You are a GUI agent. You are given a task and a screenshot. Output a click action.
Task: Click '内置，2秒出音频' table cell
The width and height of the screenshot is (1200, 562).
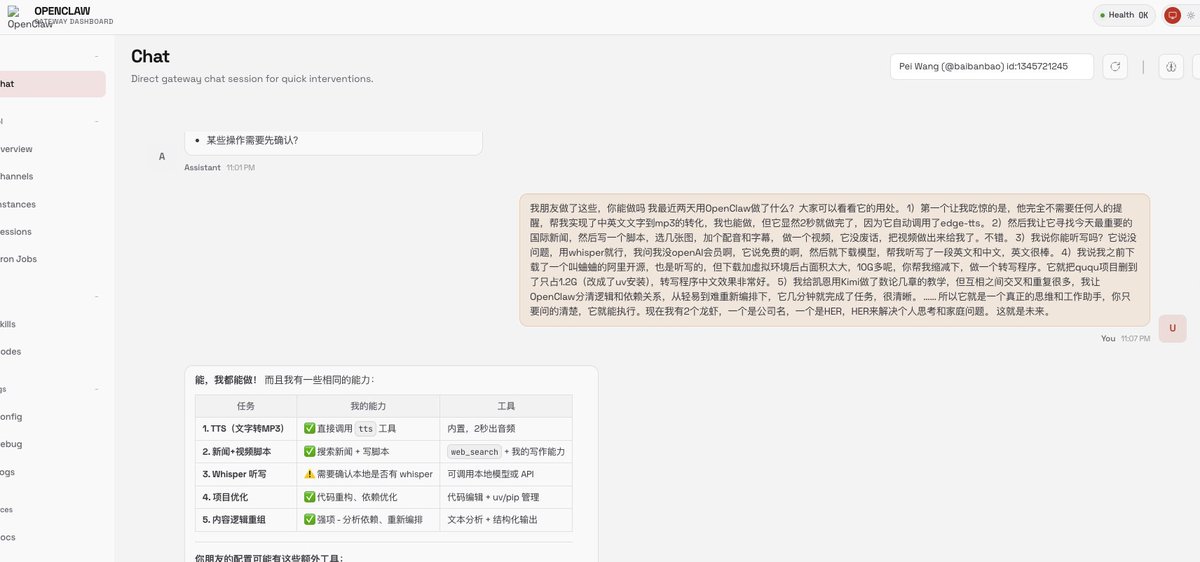(x=506, y=429)
